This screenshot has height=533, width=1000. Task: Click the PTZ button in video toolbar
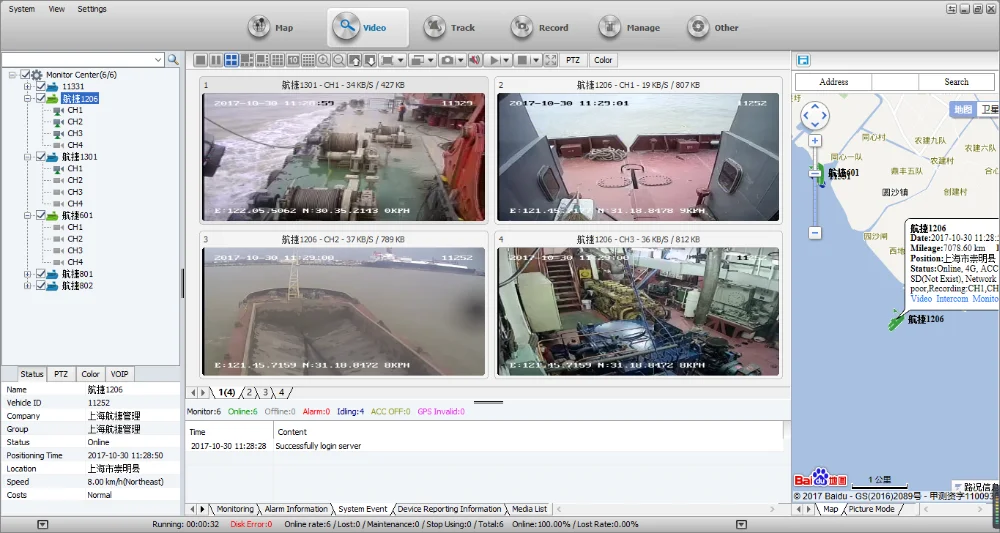point(573,60)
